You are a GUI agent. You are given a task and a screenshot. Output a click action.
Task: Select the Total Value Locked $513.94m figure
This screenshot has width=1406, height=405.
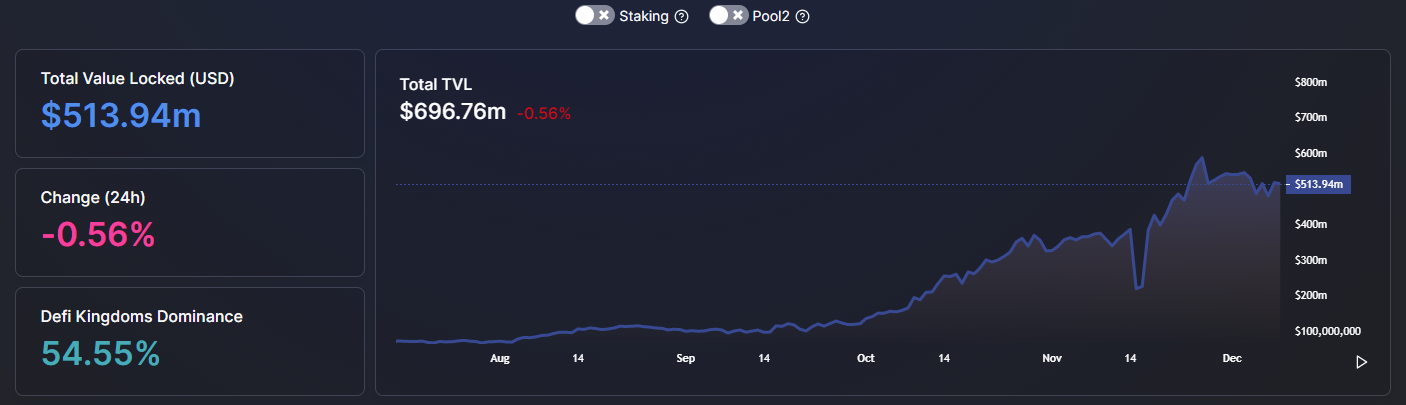[x=121, y=115]
